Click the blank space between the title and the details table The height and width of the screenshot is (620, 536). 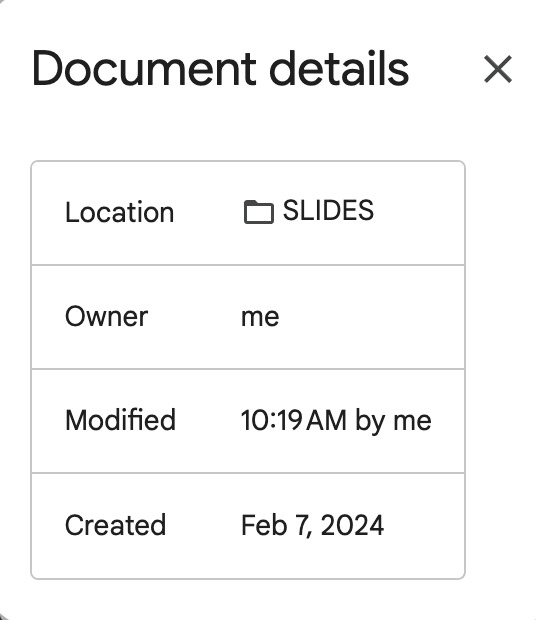(248, 125)
